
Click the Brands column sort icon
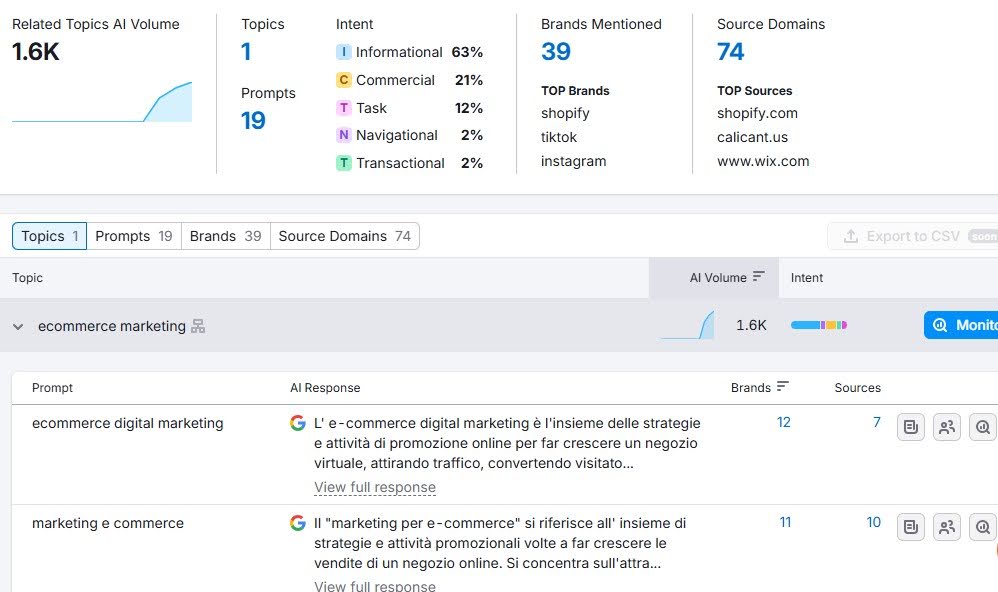[x=783, y=387]
